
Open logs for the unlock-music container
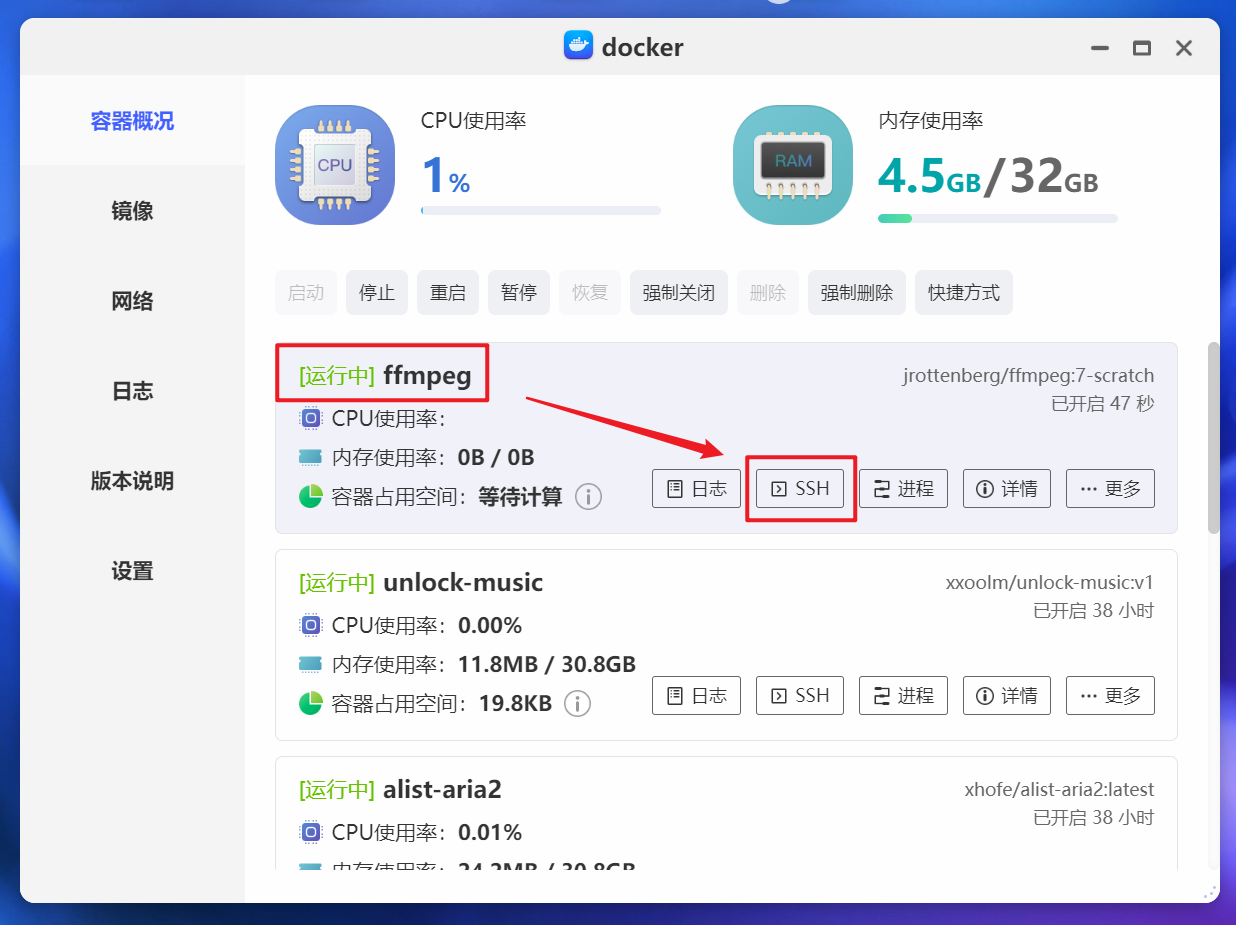pos(696,695)
